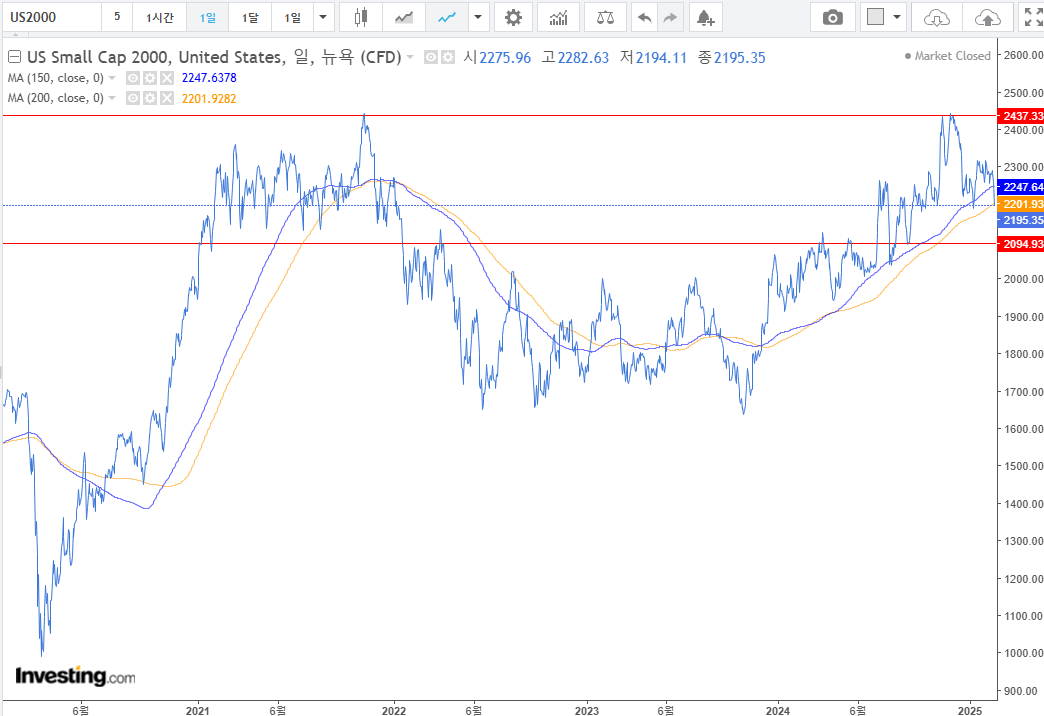Click the layout square swatch button
This screenshot has width=1044, height=716.
876,17
